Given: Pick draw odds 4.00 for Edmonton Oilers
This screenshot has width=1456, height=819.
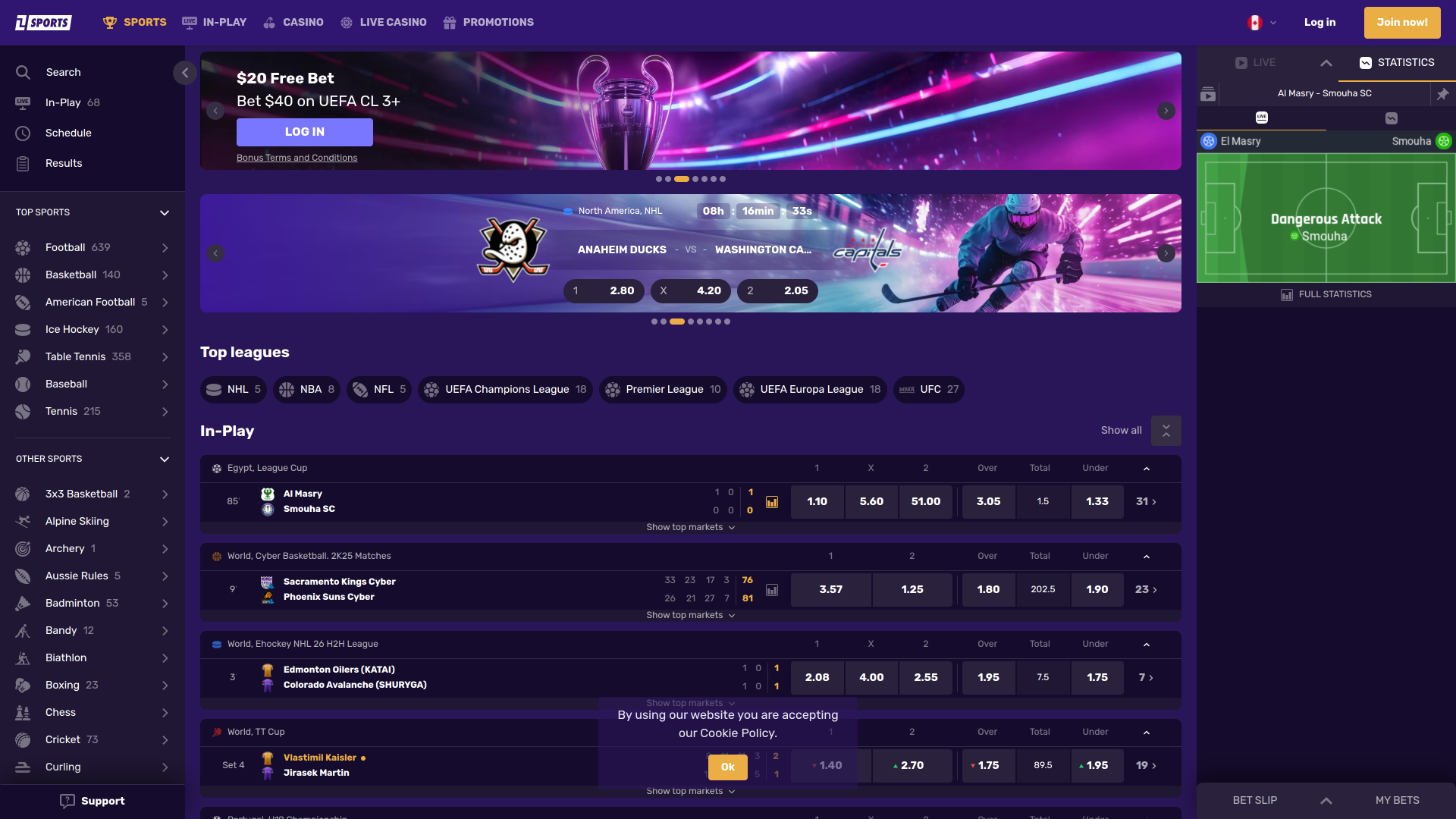Looking at the screenshot, I should 871,678.
